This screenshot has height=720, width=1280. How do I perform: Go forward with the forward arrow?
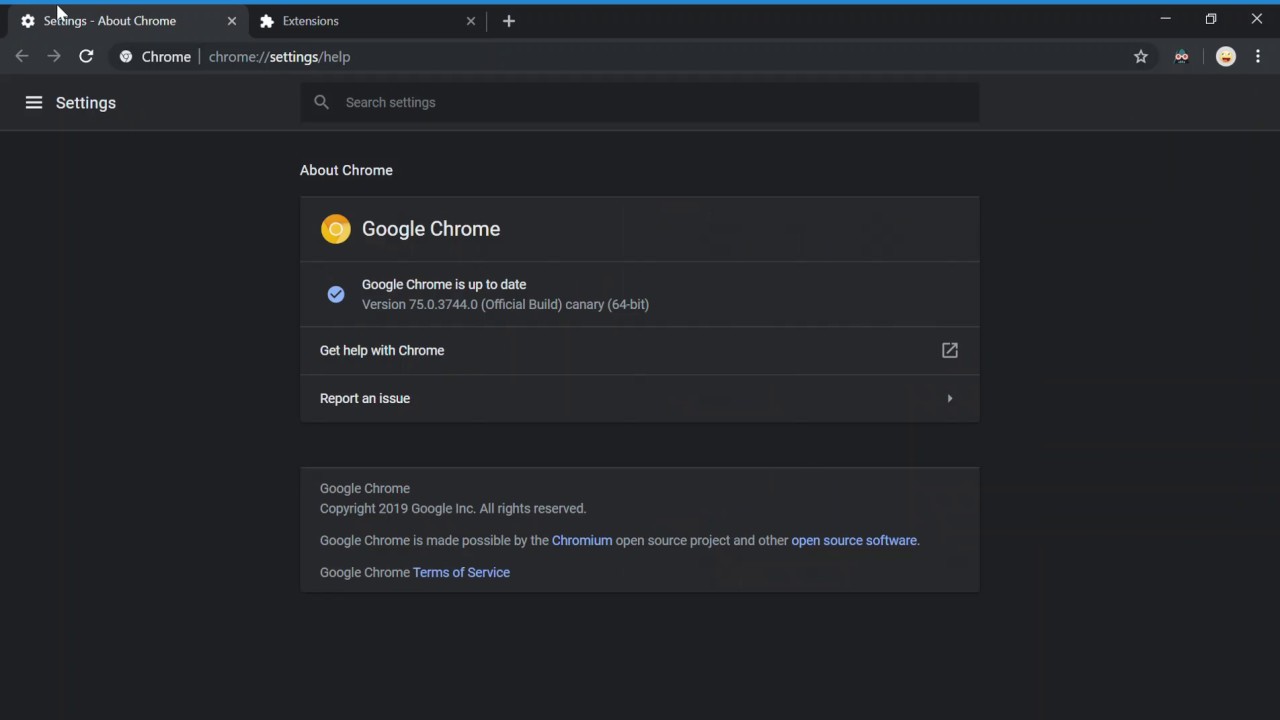pos(54,57)
